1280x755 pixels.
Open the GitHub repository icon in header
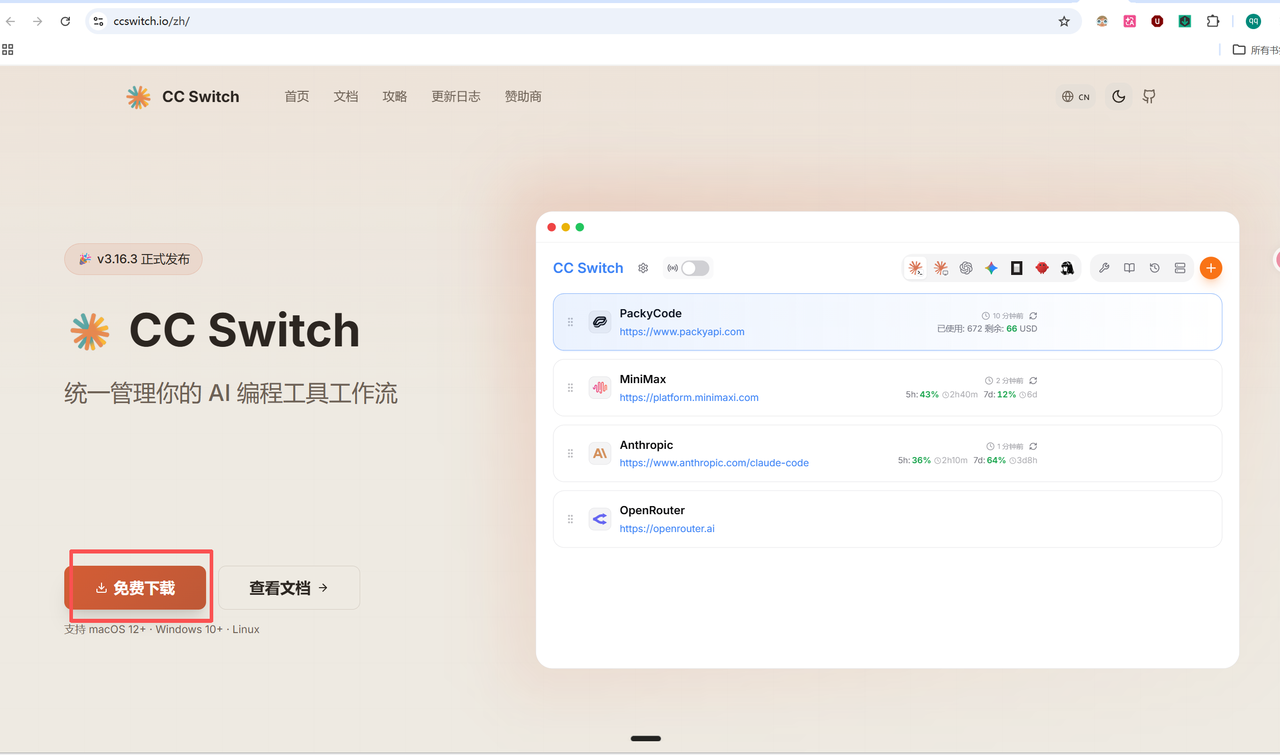(x=1149, y=97)
